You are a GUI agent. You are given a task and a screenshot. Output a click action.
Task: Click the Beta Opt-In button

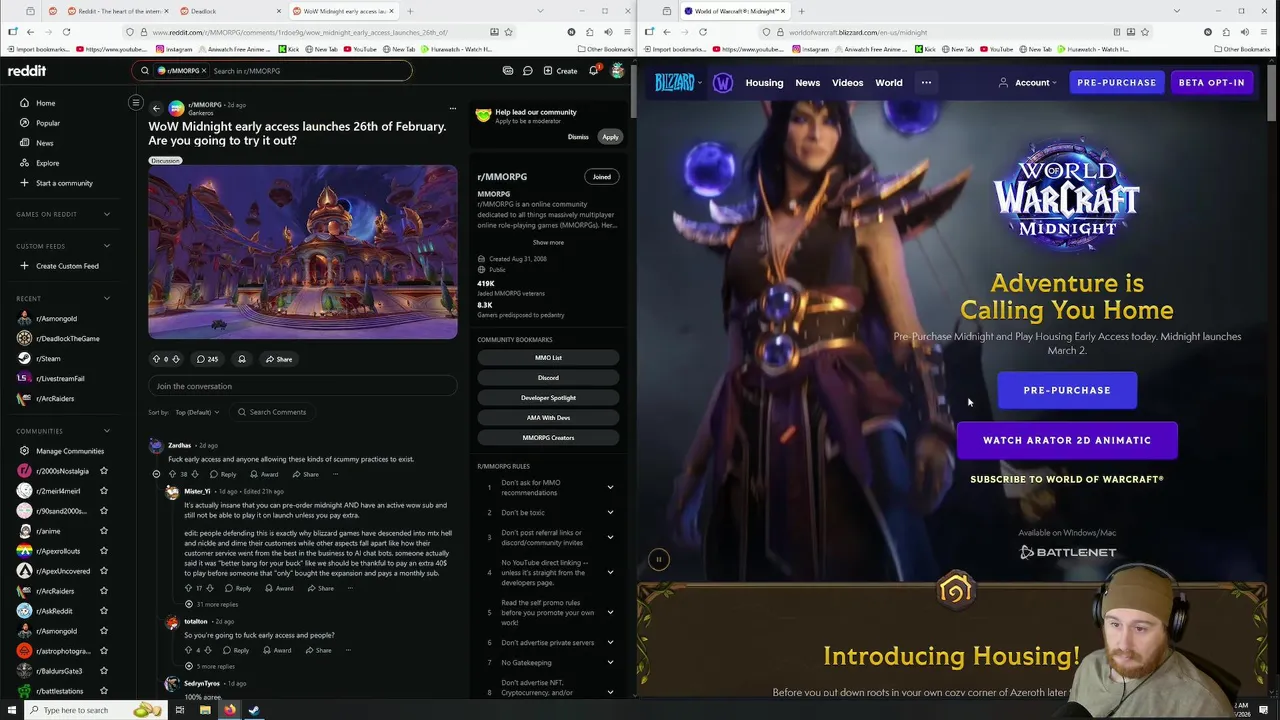pyautogui.click(x=1211, y=83)
